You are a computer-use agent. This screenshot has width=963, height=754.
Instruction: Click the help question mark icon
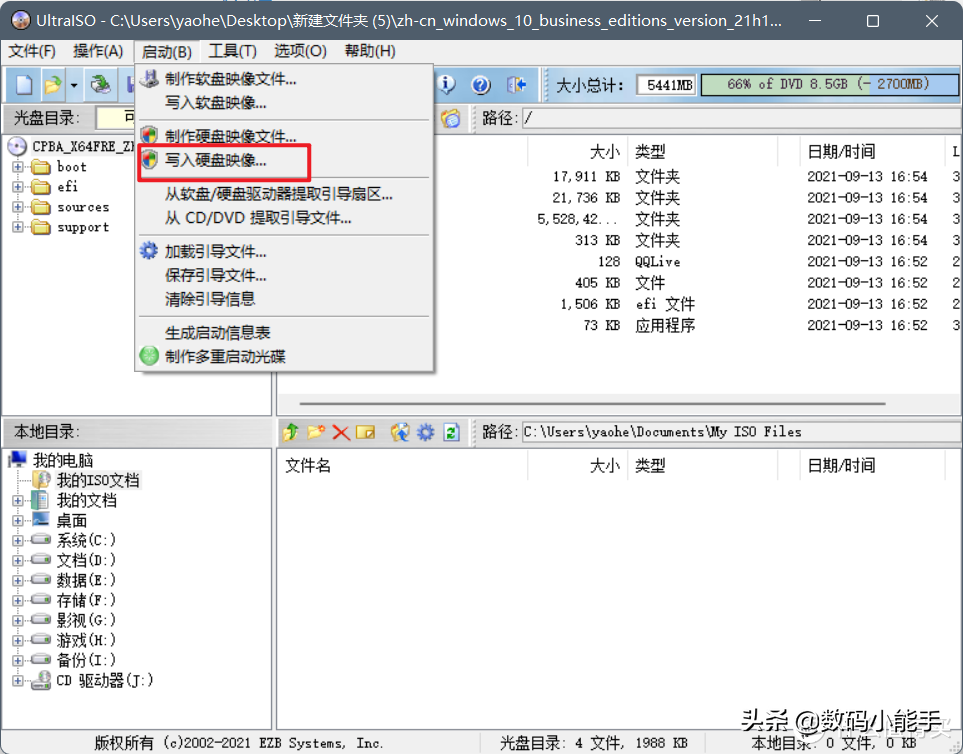coord(481,85)
